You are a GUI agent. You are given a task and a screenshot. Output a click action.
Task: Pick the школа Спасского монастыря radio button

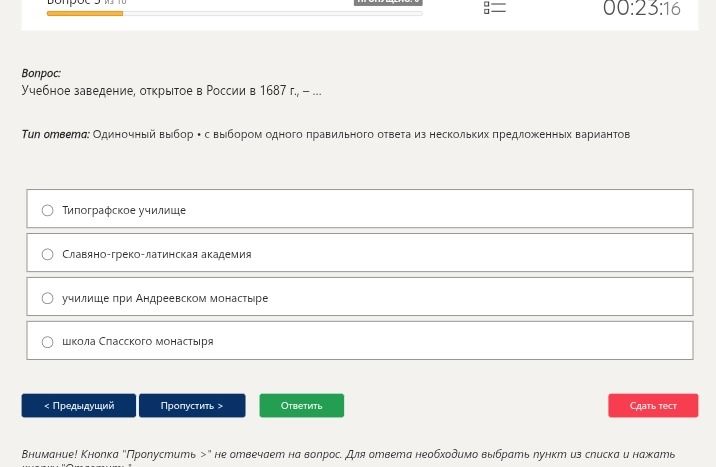tap(47, 342)
